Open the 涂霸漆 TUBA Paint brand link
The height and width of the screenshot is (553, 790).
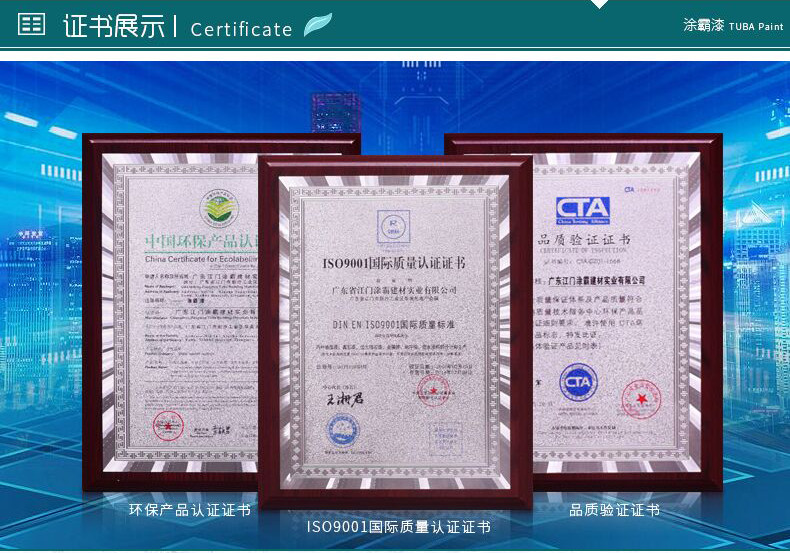[x=733, y=25]
